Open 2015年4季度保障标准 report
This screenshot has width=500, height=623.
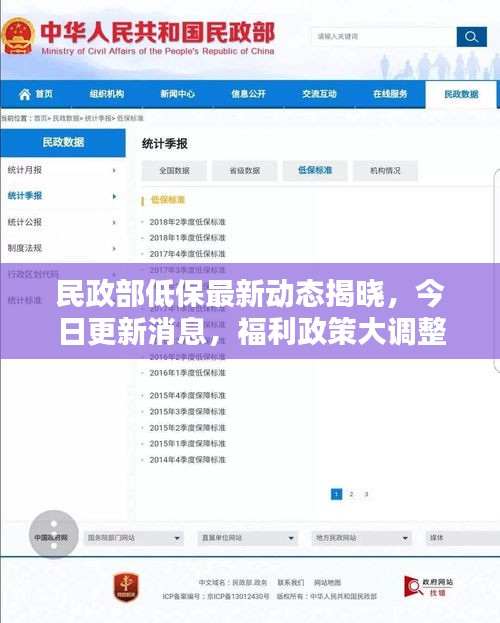tap(188, 396)
